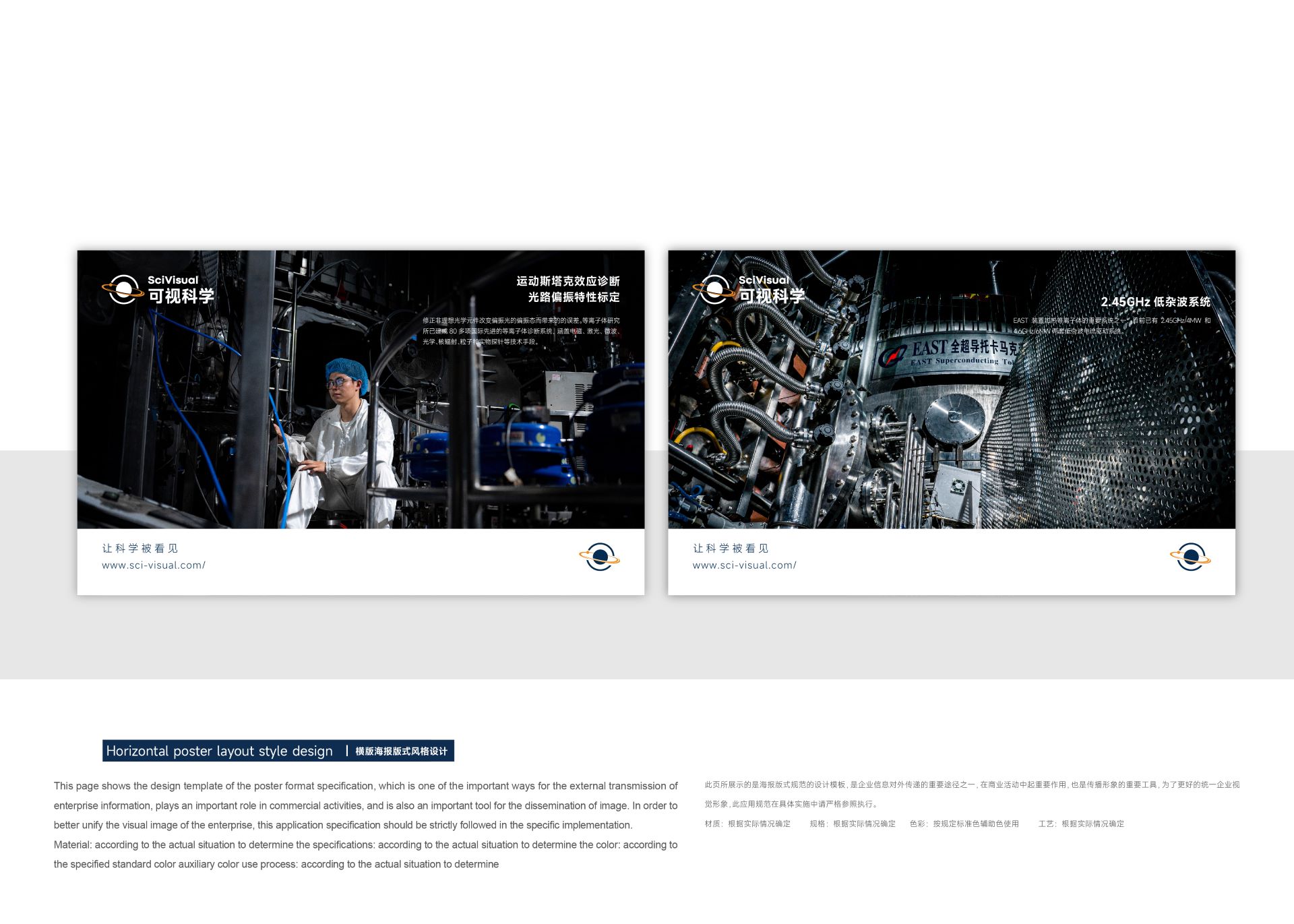
Task: Click the 横版海报版式风格设计 Chinese title label
Action: point(401,751)
